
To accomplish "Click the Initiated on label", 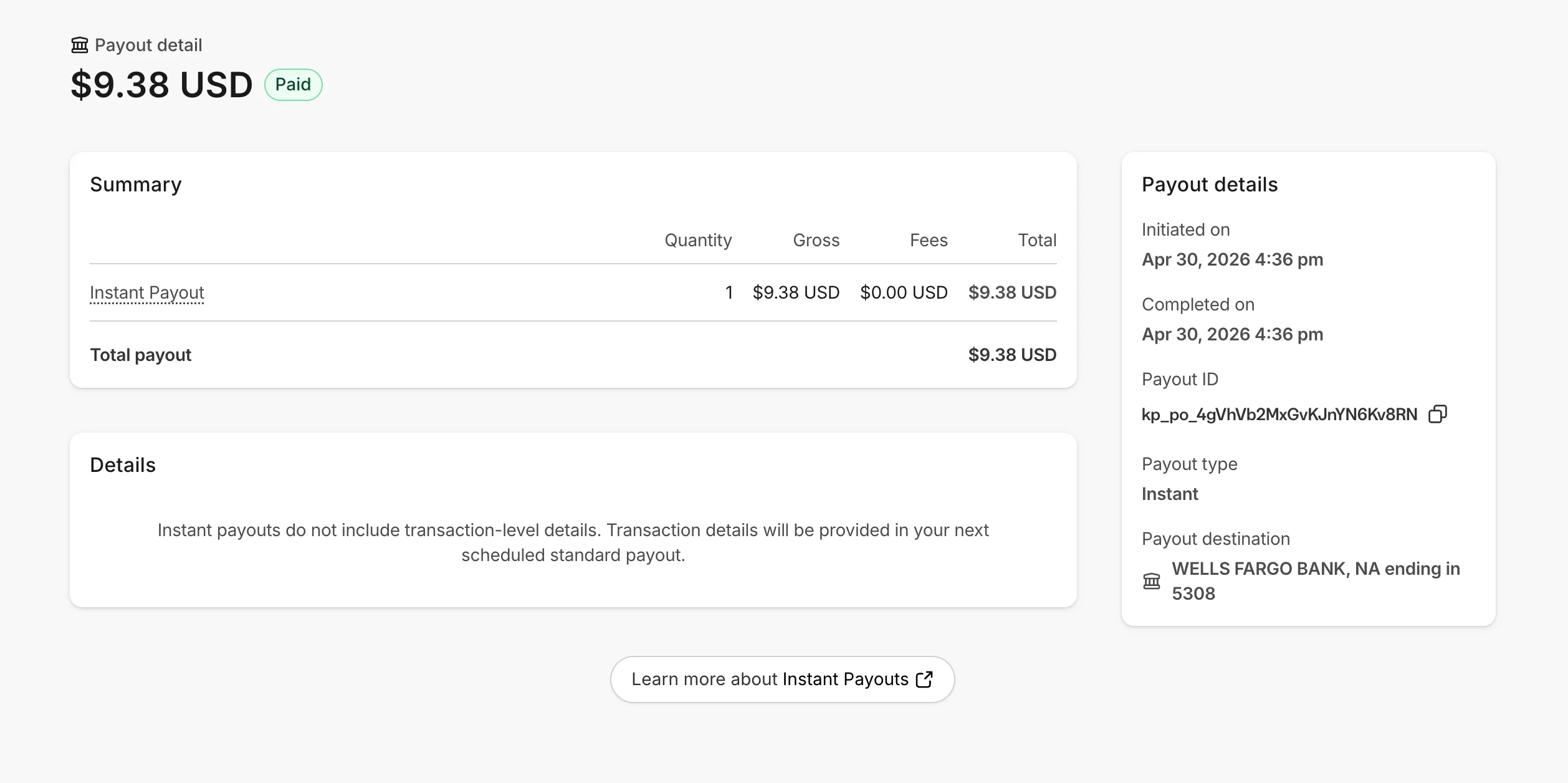I will (x=1185, y=229).
